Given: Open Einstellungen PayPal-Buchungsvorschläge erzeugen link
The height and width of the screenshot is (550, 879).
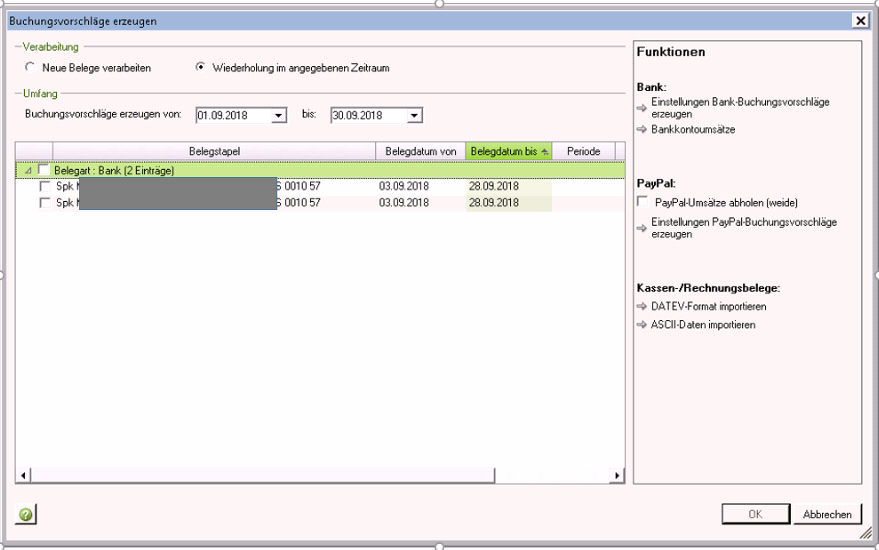Looking at the screenshot, I should coord(744,228).
